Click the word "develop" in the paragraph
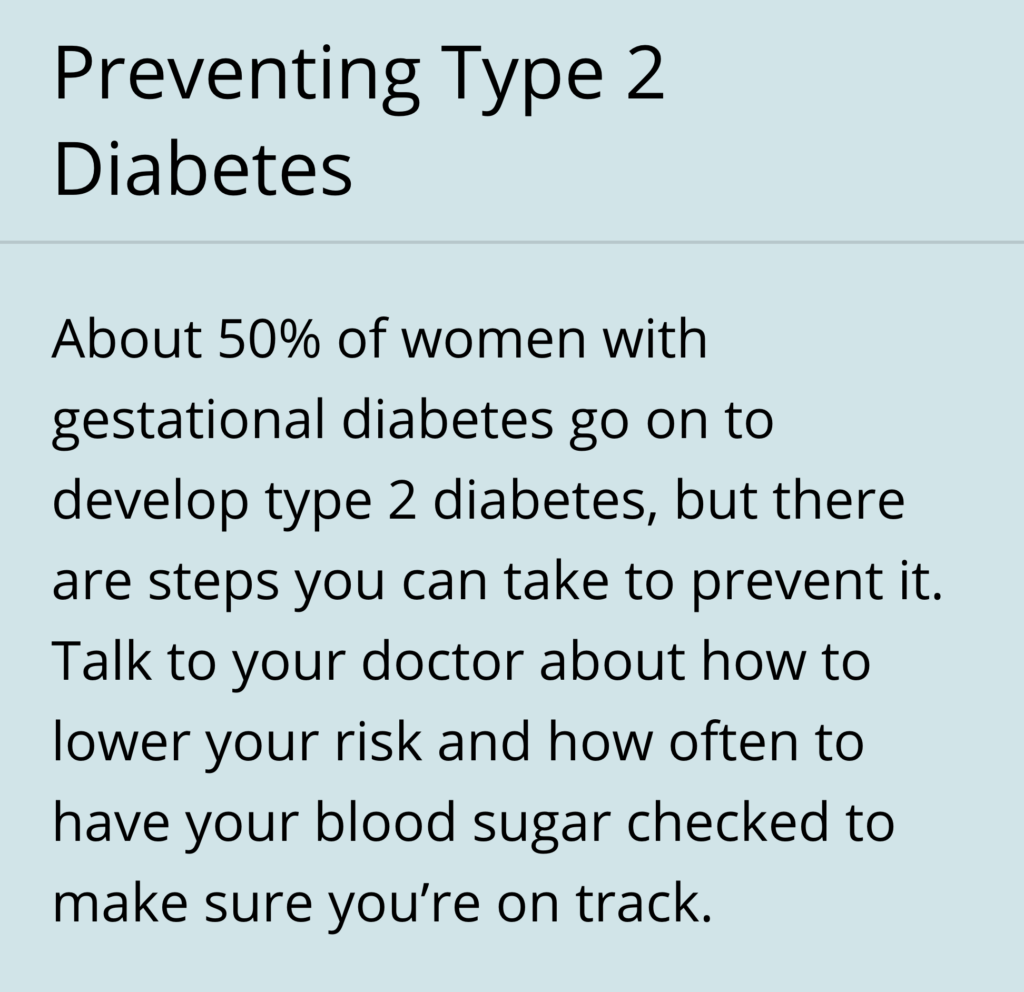 150,502
